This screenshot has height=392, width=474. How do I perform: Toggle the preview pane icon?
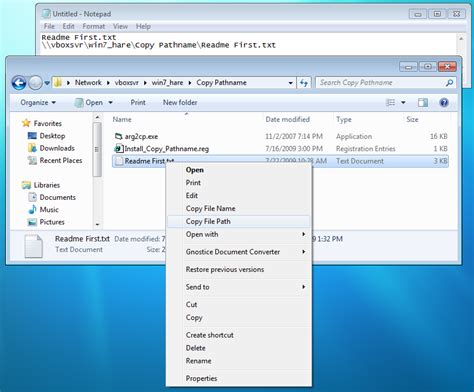(x=423, y=102)
